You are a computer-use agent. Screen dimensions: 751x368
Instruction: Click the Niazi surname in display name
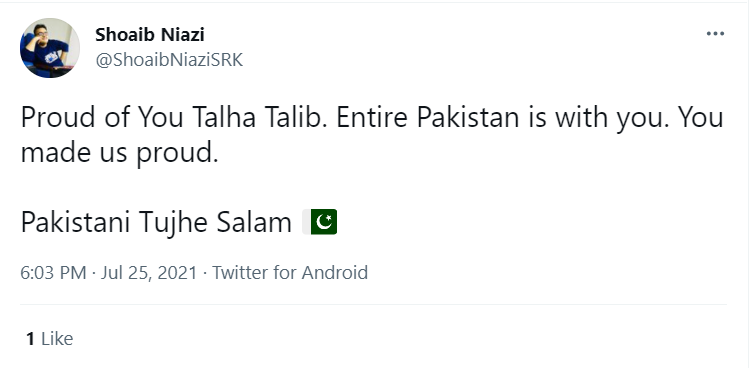tap(182, 34)
